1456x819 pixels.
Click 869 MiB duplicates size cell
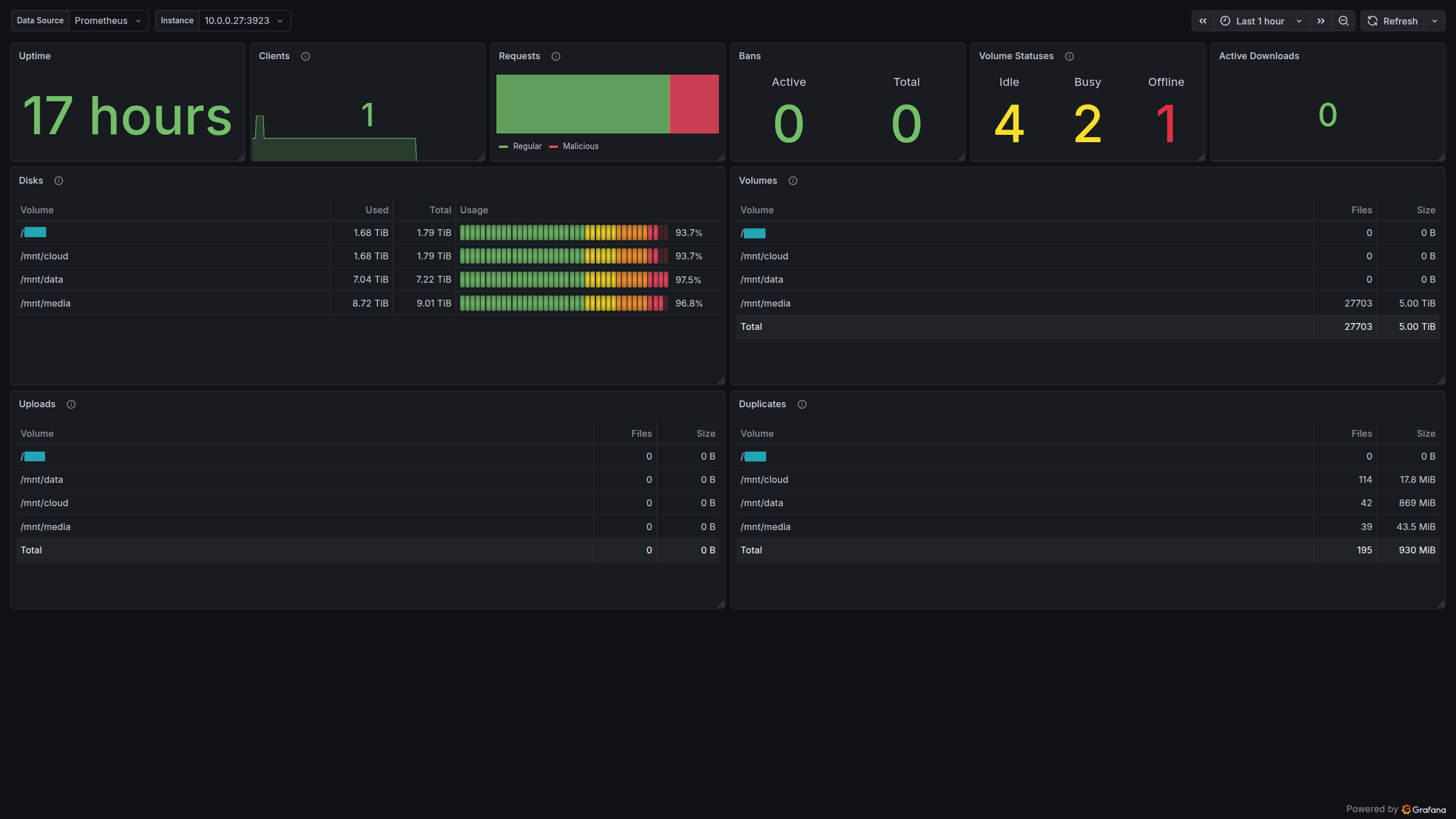(1417, 503)
